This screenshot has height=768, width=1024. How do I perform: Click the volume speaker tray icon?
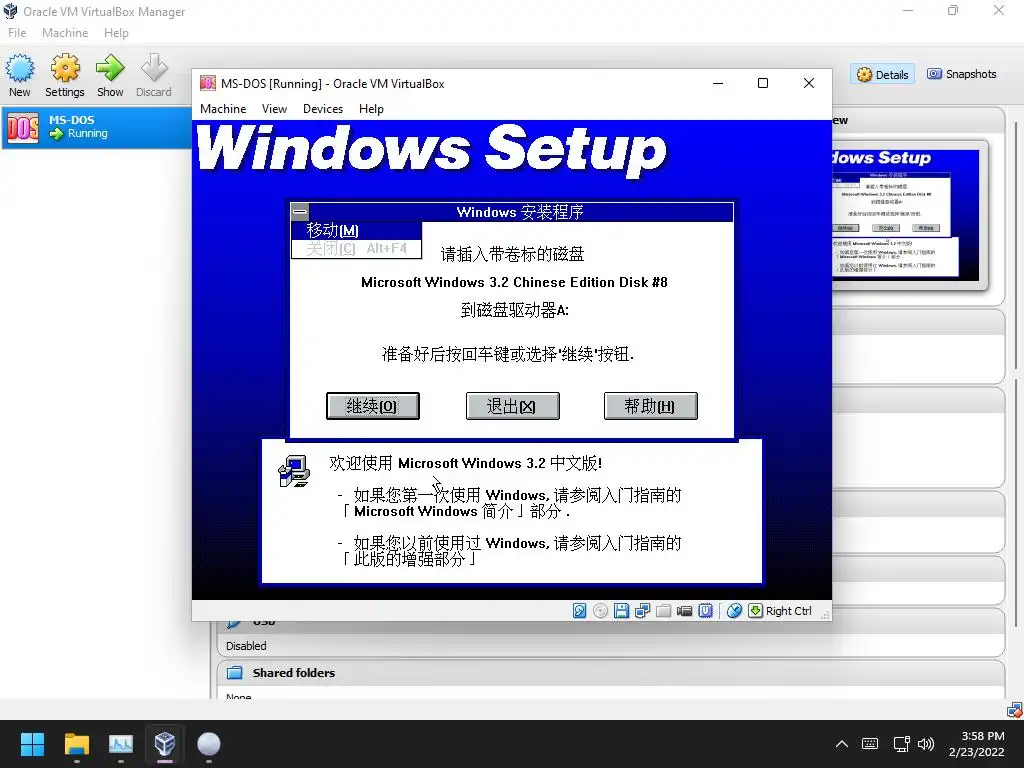point(926,744)
